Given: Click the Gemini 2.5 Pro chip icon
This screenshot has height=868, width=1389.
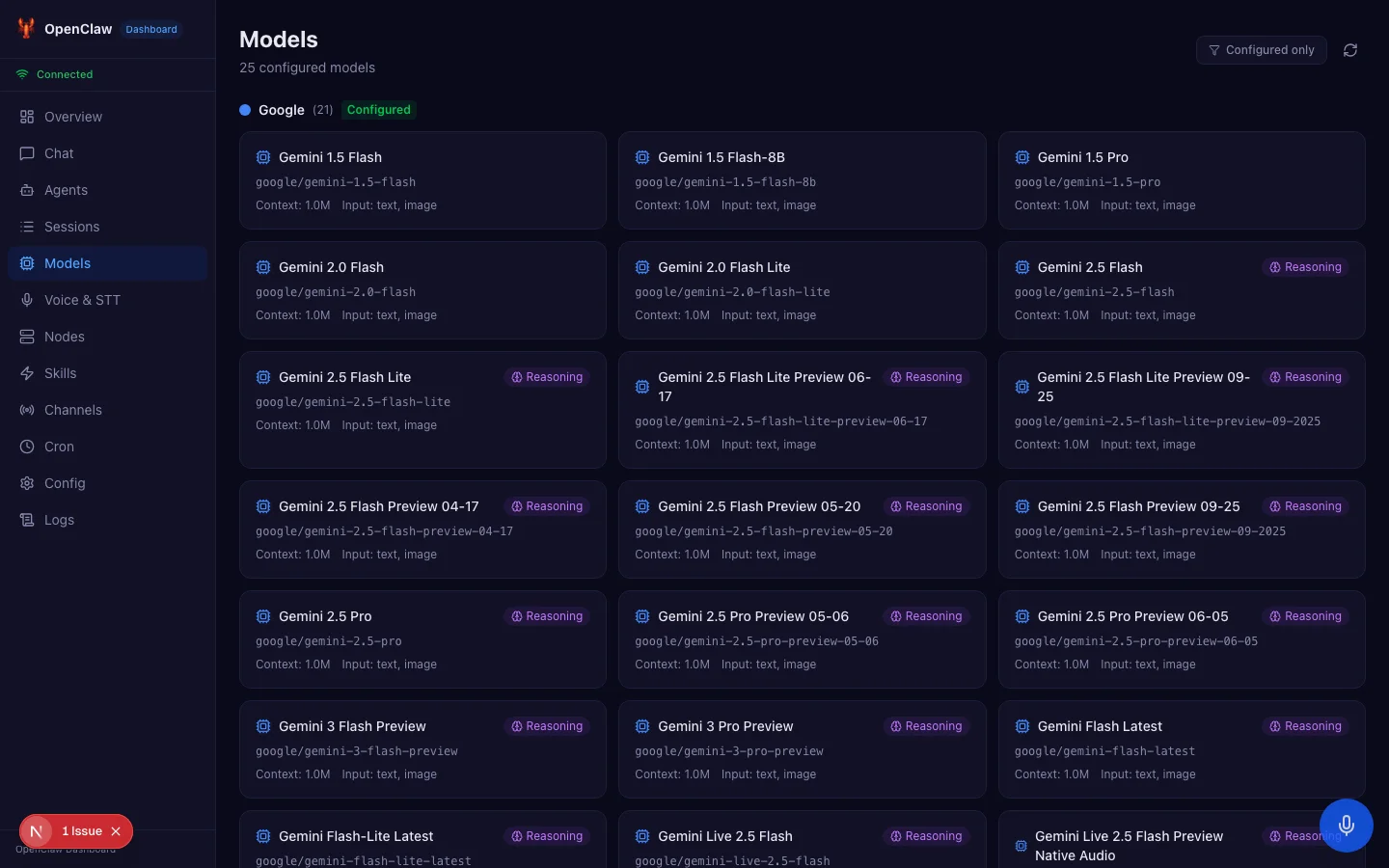Looking at the screenshot, I should [263, 616].
